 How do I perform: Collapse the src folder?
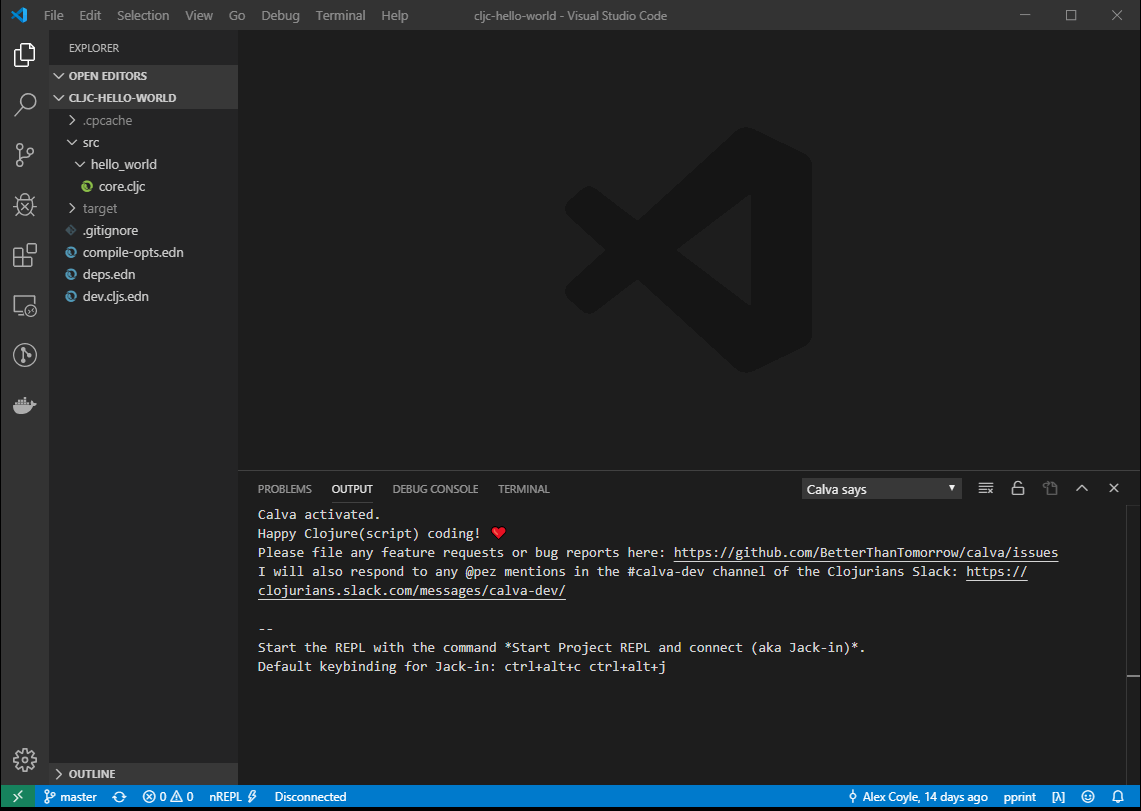tap(143, 142)
